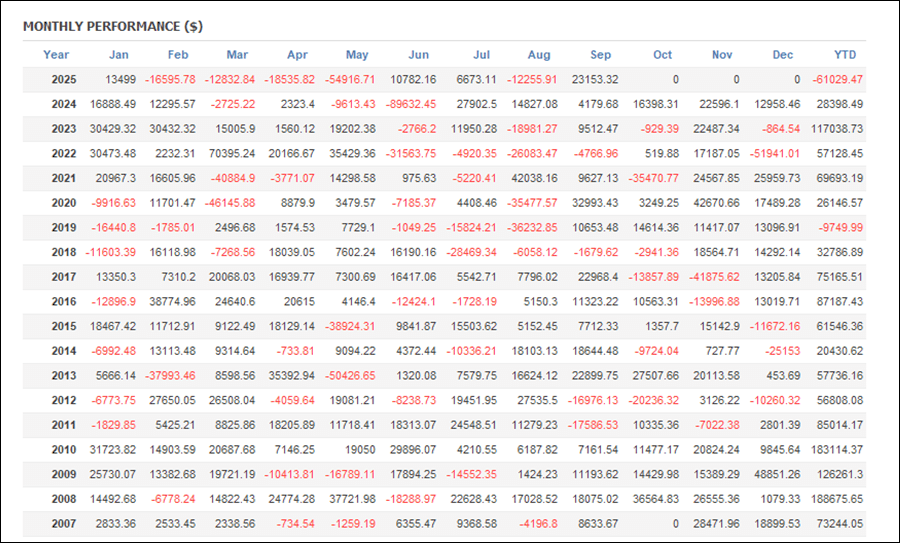Select the YTD column header

pos(845,55)
